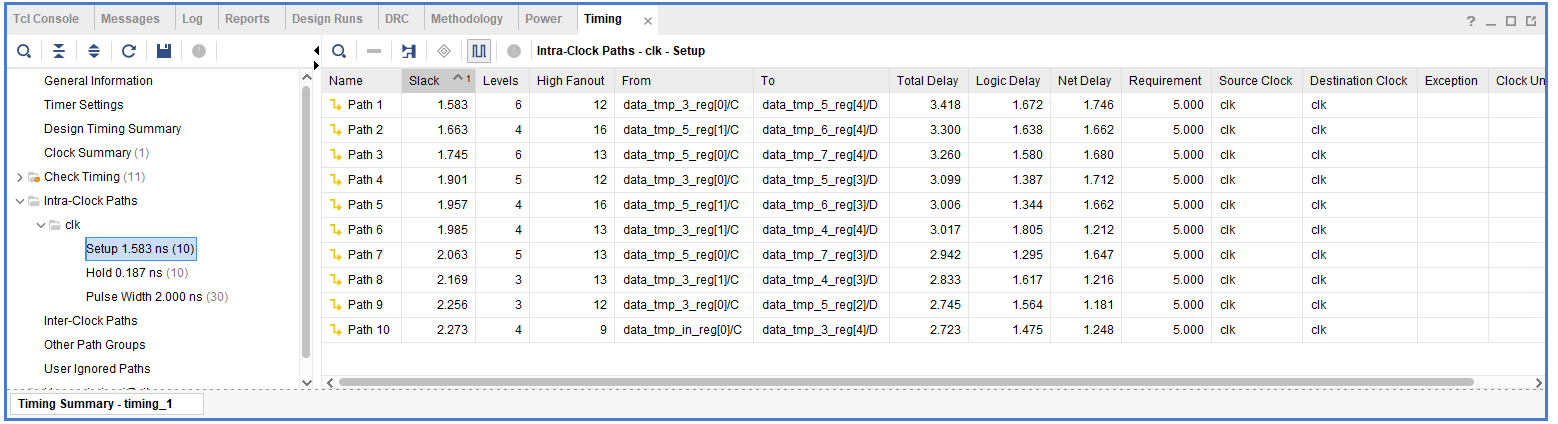
Task: Select Inter-Clock Paths in tree
Action: (x=91, y=321)
